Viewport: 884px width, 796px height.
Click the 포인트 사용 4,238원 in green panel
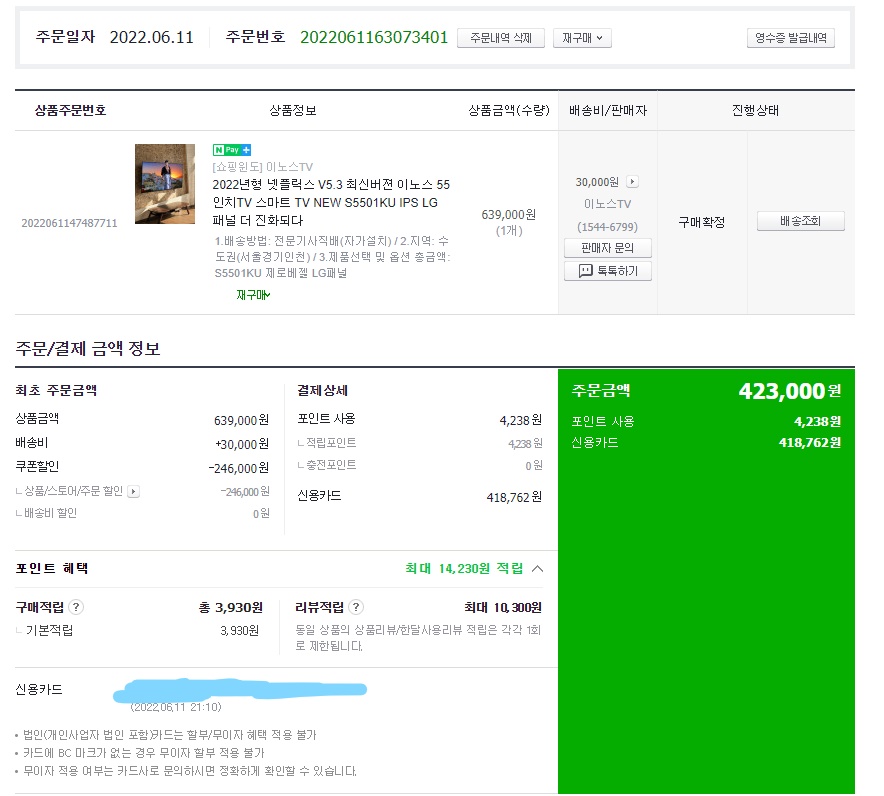tap(817, 421)
